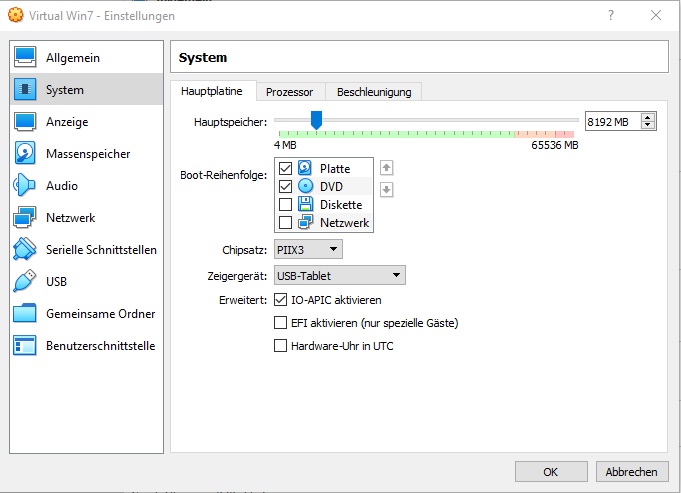Image resolution: width=681 pixels, height=493 pixels.
Task: Click the Serielle Schnittstellen connector icon
Action: [x=25, y=249]
